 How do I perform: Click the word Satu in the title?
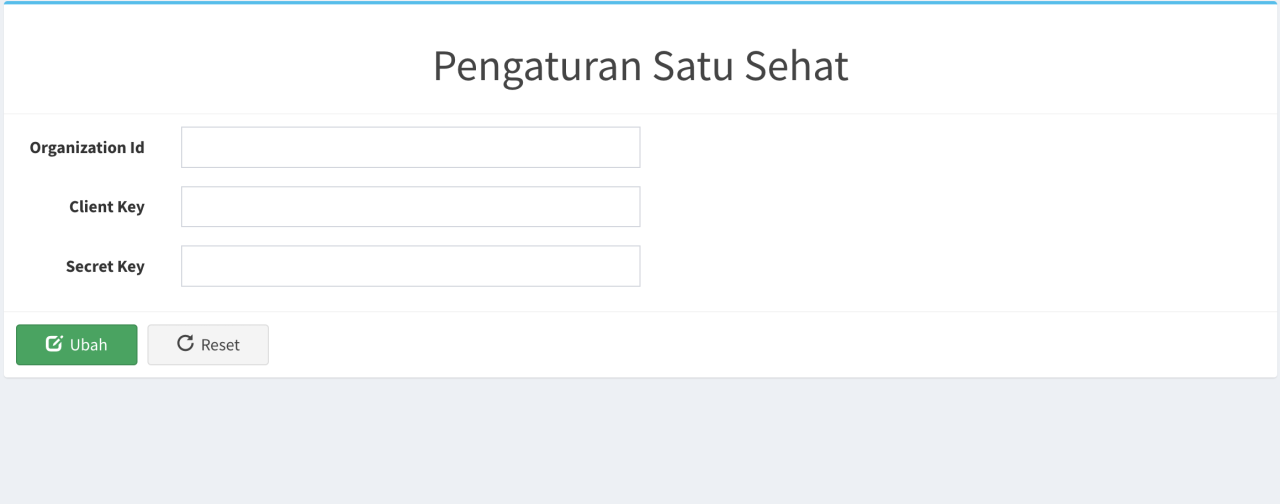click(693, 66)
